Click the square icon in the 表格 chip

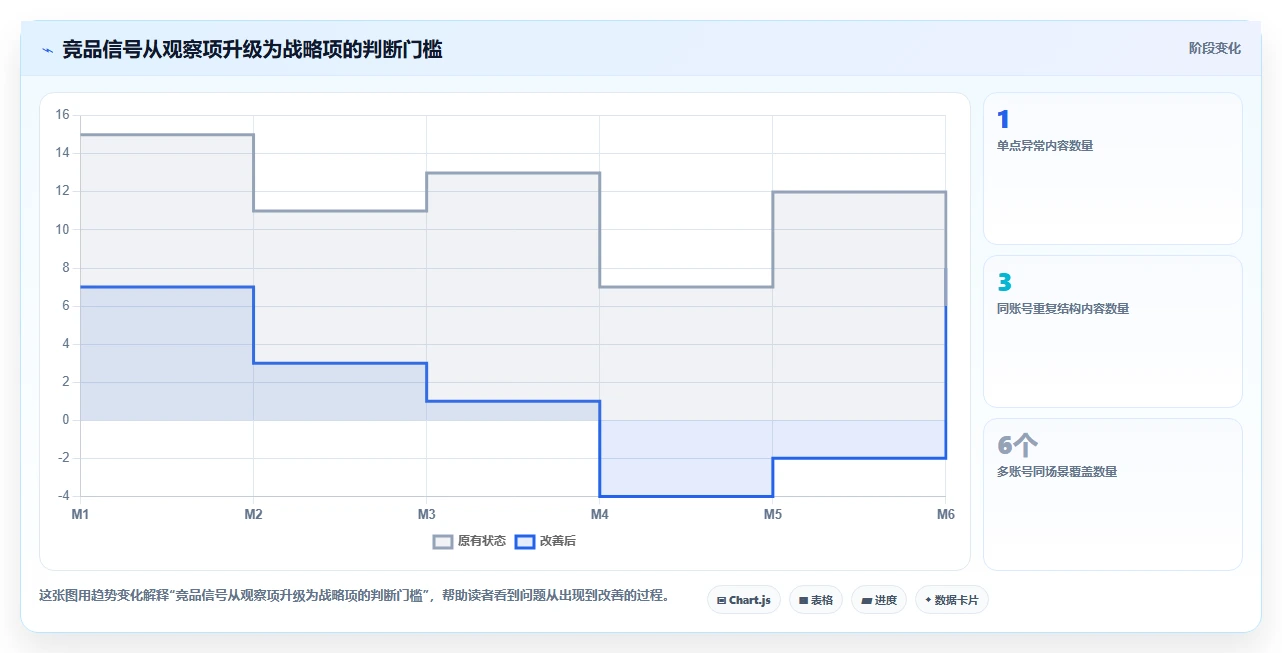tap(803, 601)
